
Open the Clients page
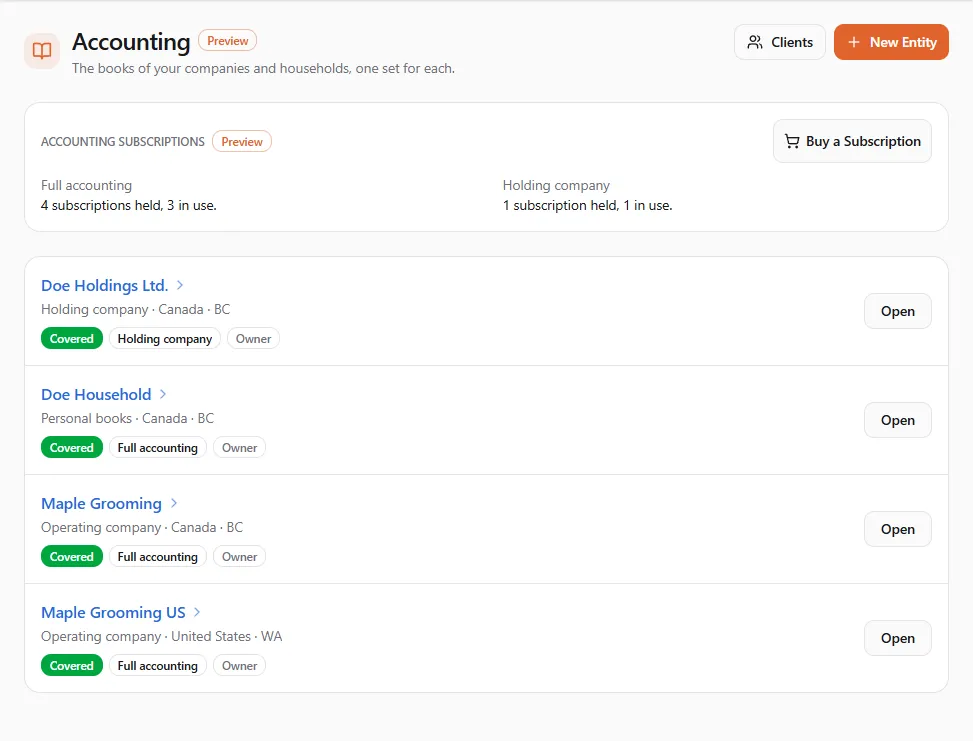(x=780, y=42)
